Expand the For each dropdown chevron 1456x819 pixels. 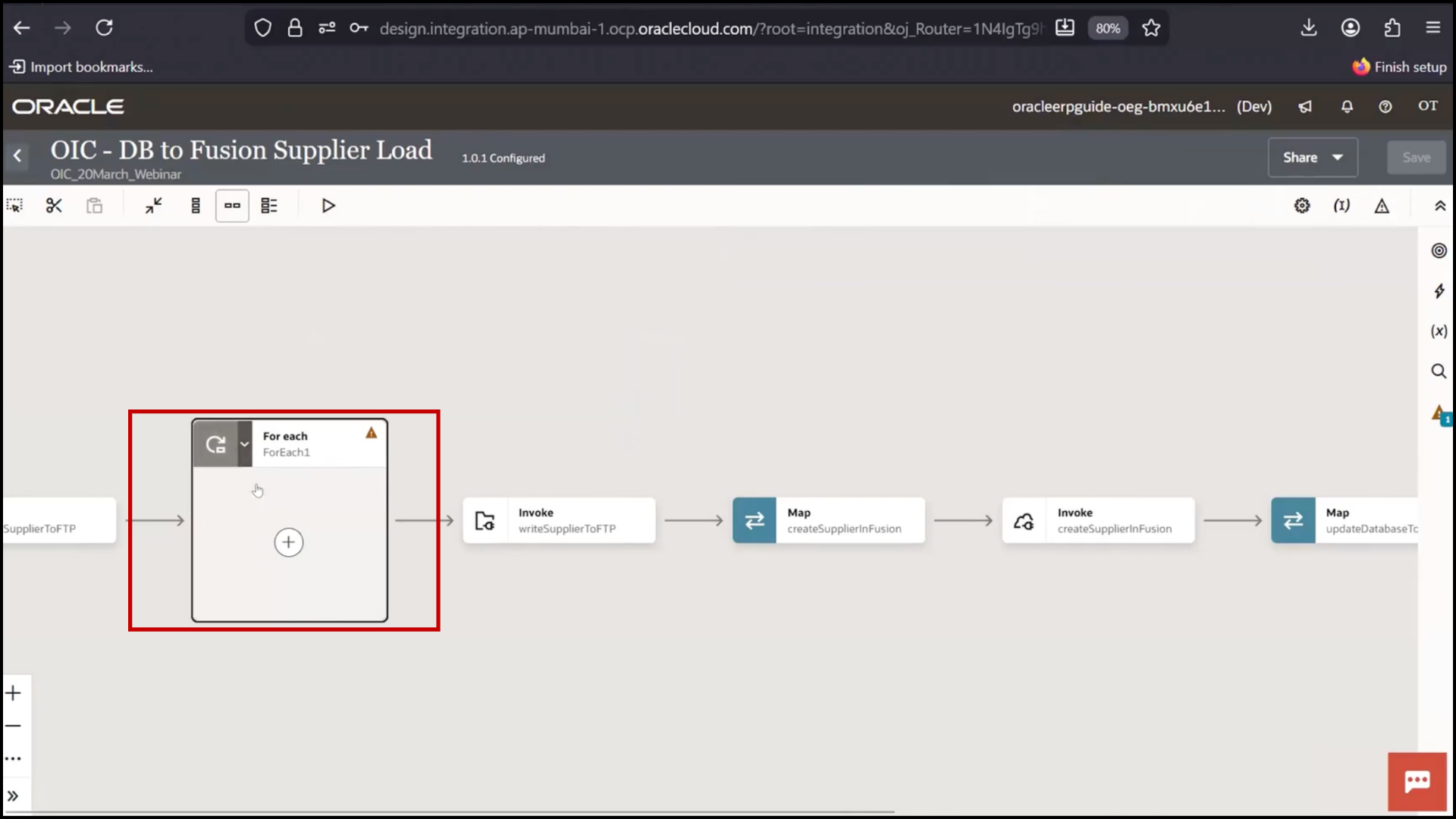244,444
